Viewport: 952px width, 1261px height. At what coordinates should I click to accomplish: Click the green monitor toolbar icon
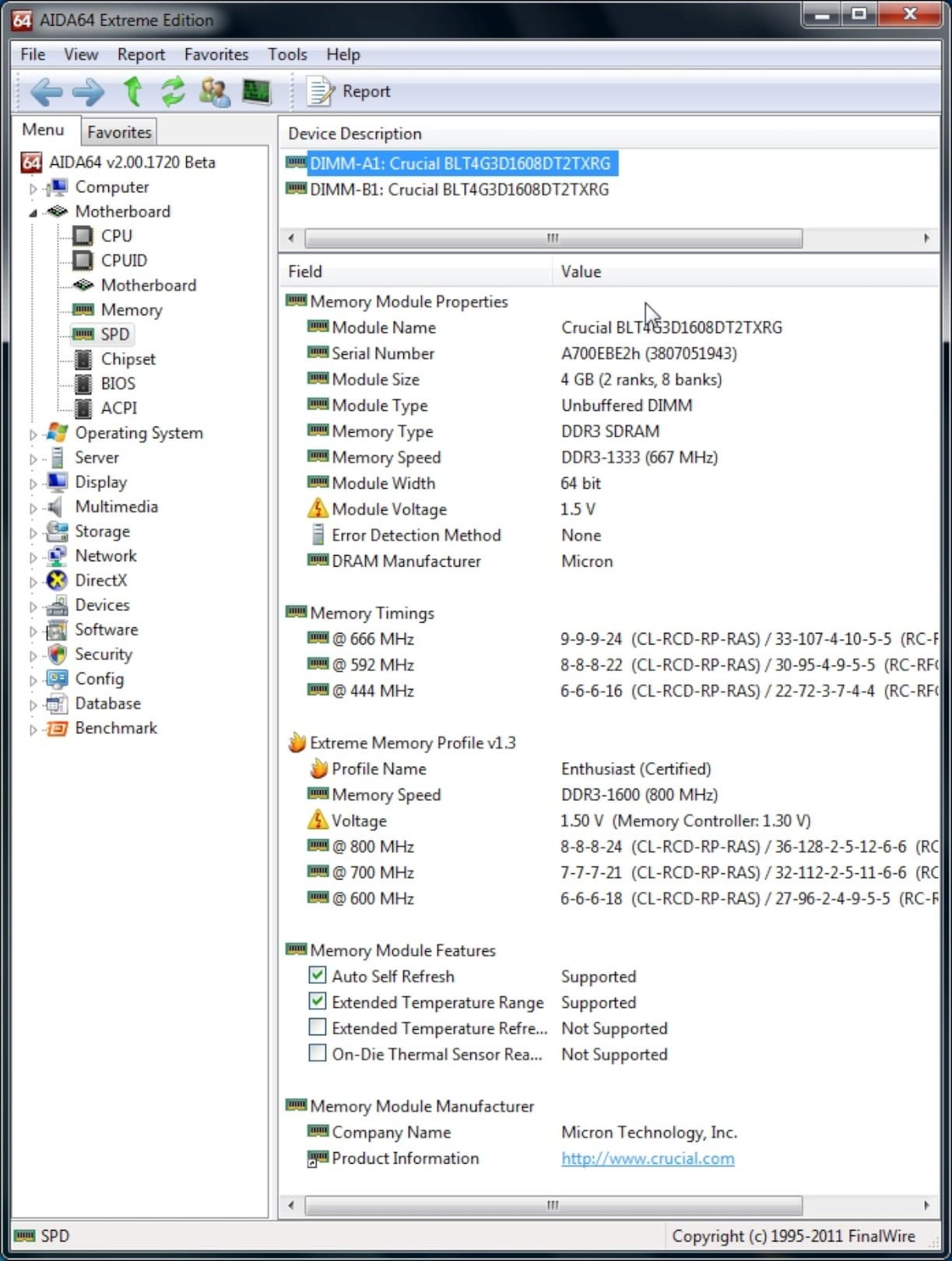click(257, 92)
